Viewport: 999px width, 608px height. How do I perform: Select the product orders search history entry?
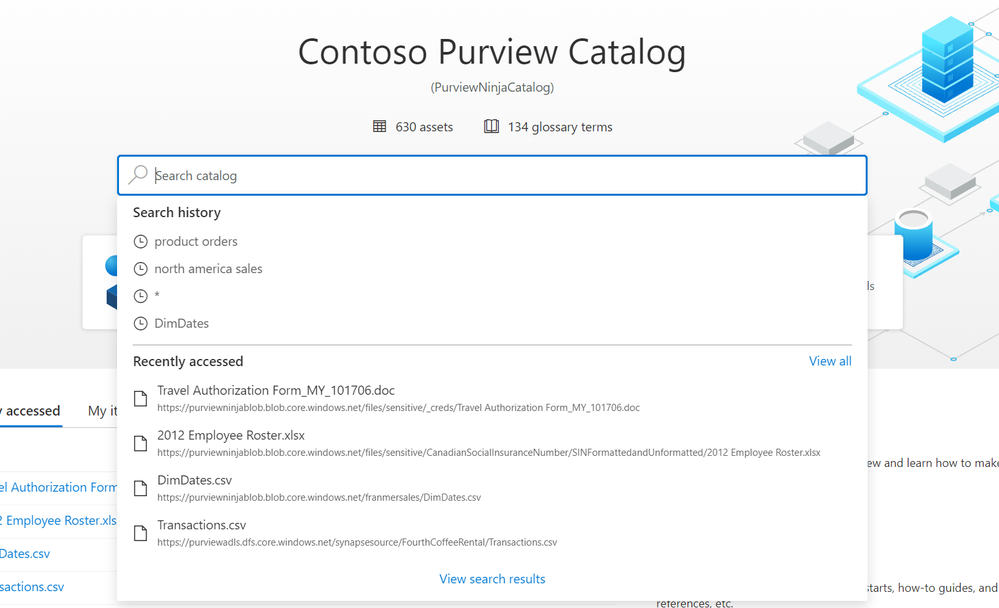click(196, 242)
